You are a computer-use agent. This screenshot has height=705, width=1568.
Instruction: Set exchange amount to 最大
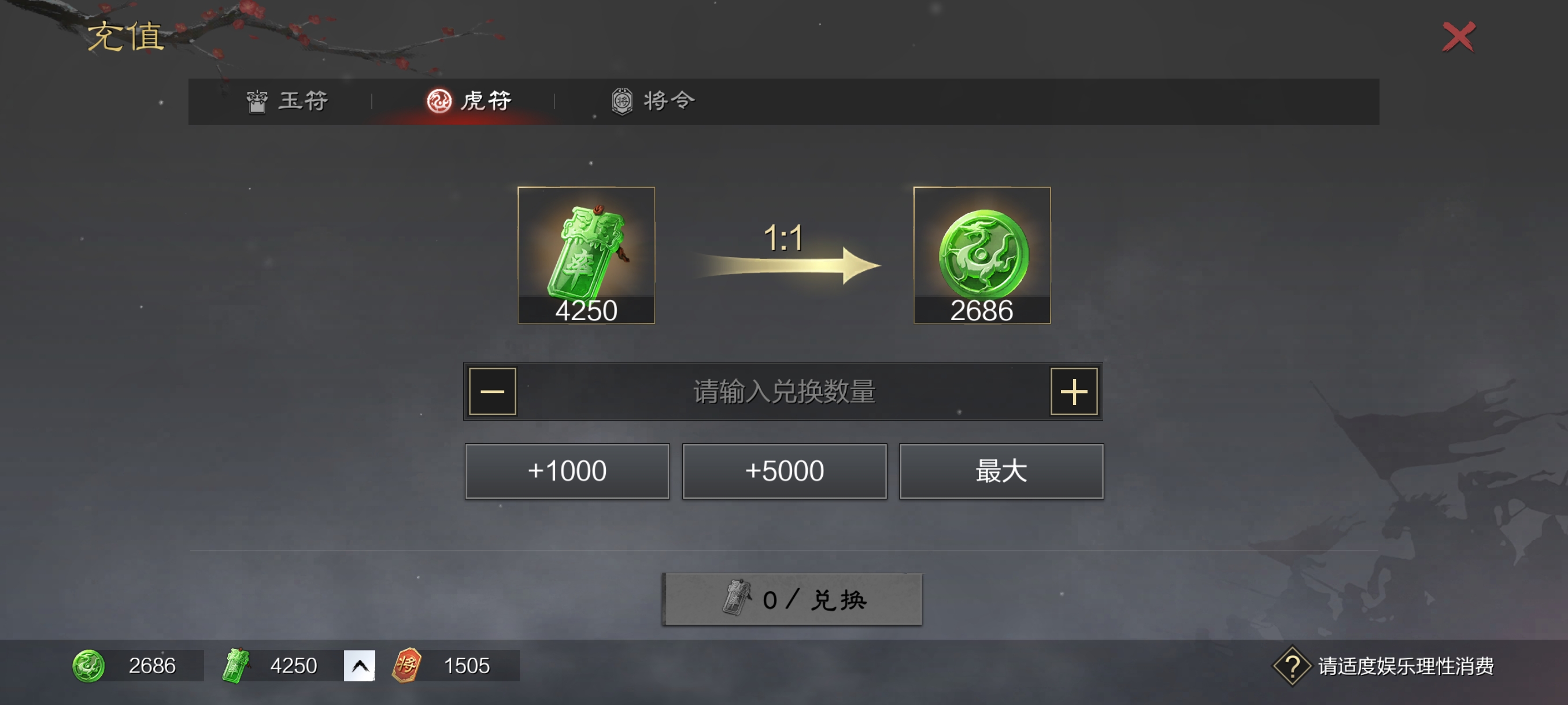[1001, 471]
